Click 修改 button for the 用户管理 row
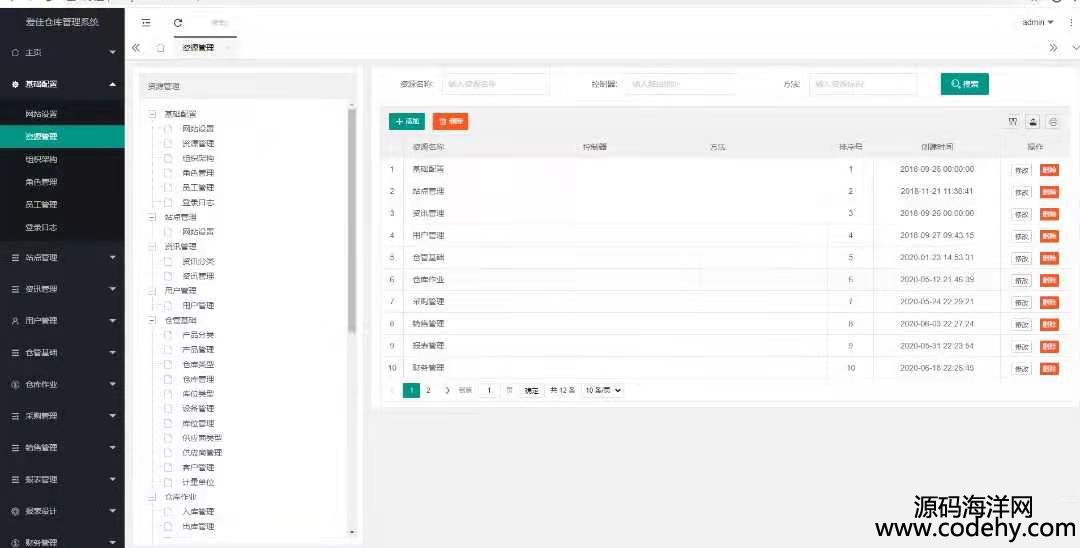The image size is (1080, 548). 1020,236
